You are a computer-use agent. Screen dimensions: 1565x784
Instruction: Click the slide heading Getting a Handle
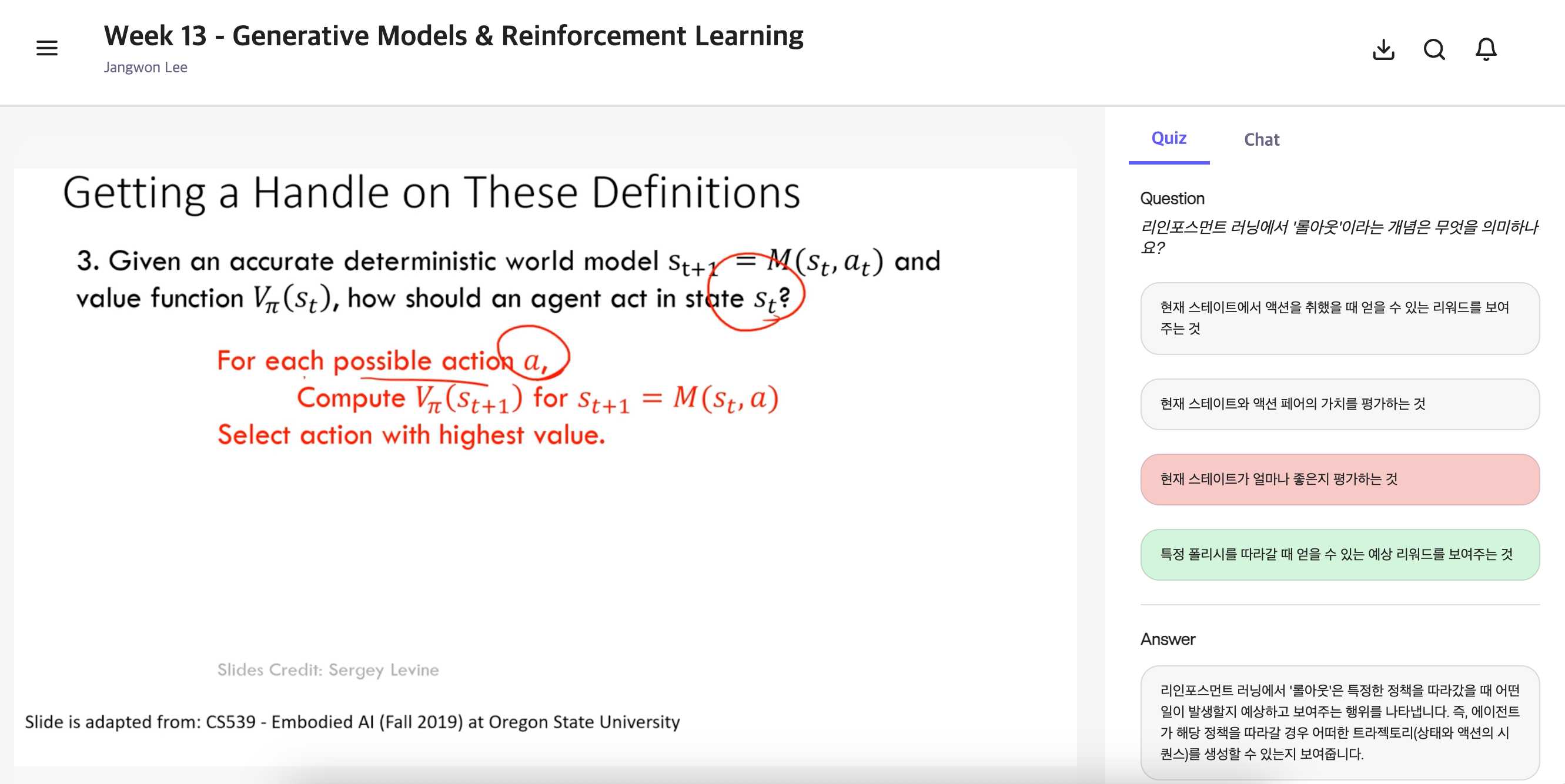(x=432, y=193)
